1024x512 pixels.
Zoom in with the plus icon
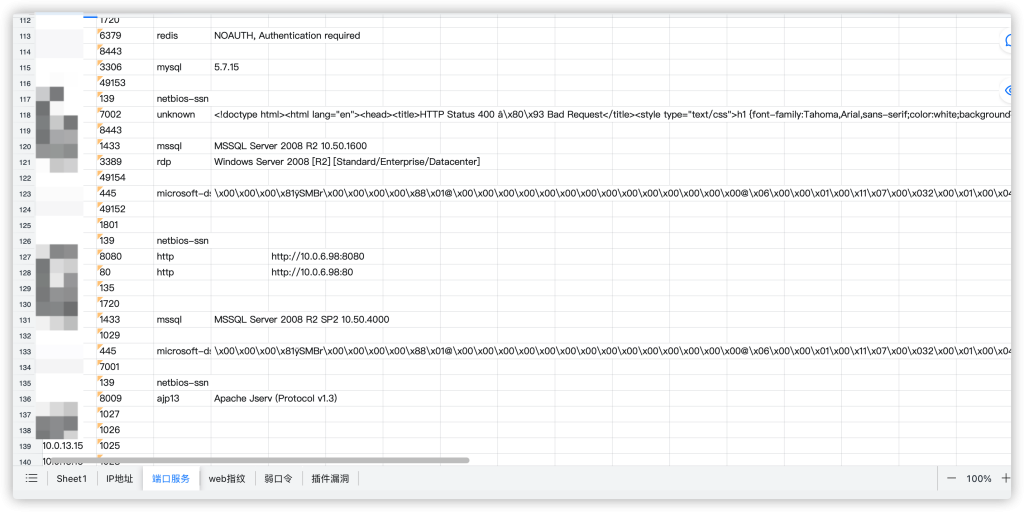pyautogui.click(x=1006, y=478)
